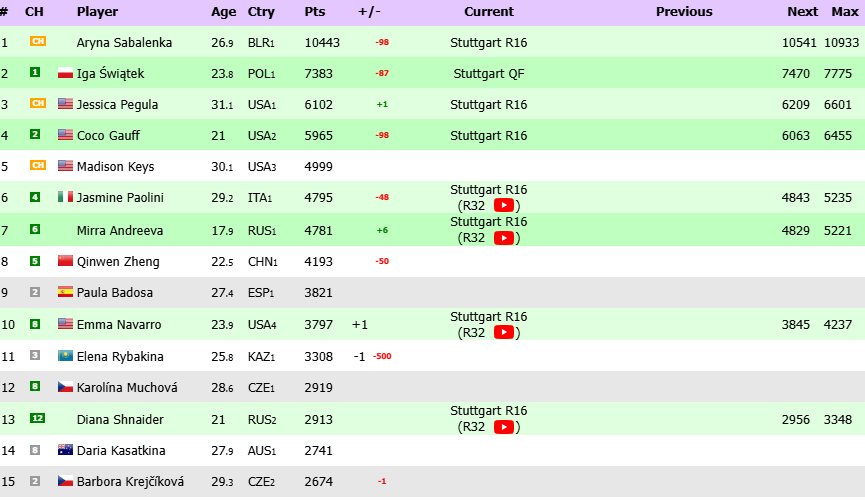865x500 pixels.
Task: Click the Australian flag beside Daria Kasatkina
Action: (65, 450)
